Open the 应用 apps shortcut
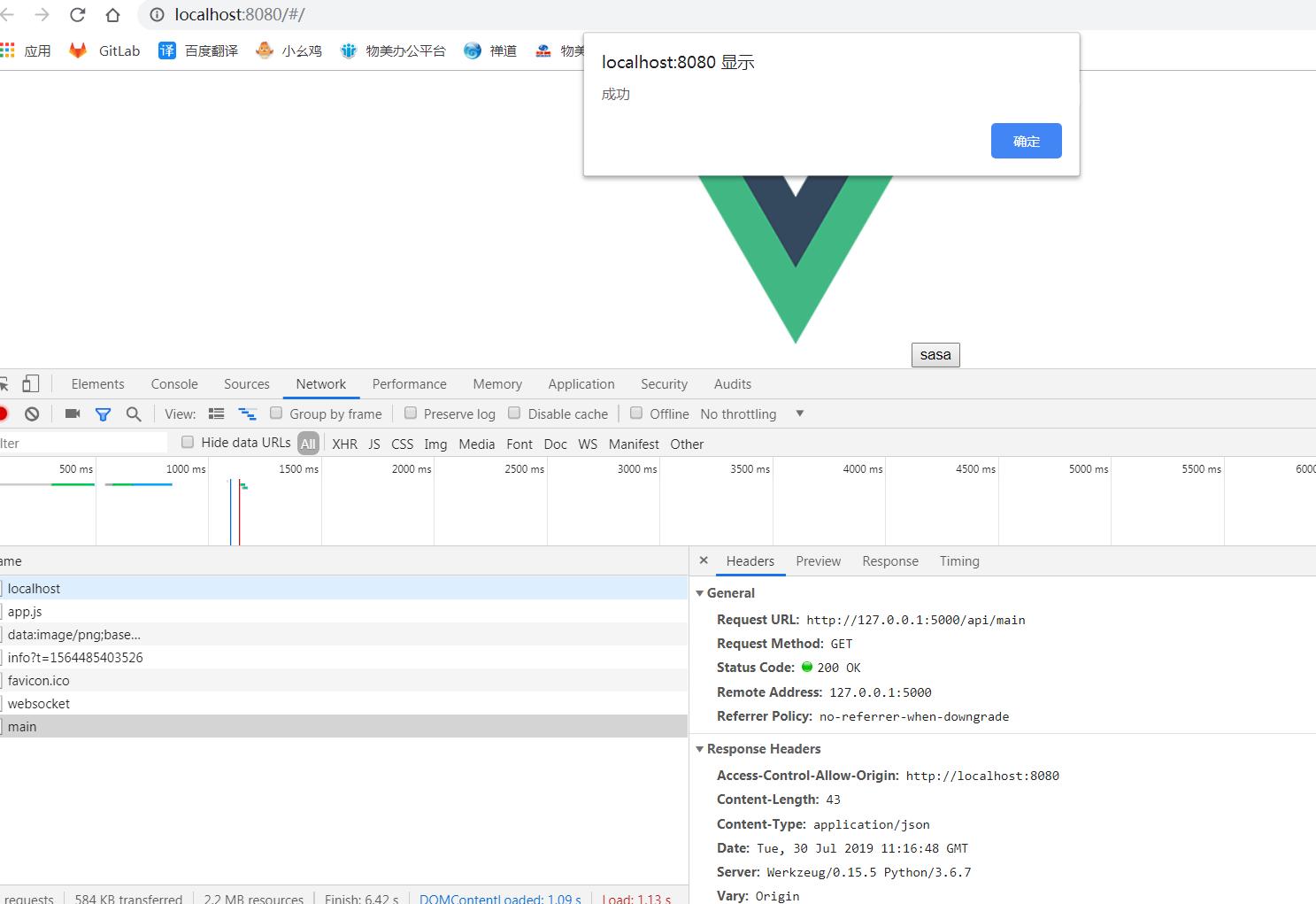Image resolution: width=1316 pixels, height=904 pixels. 26,50
